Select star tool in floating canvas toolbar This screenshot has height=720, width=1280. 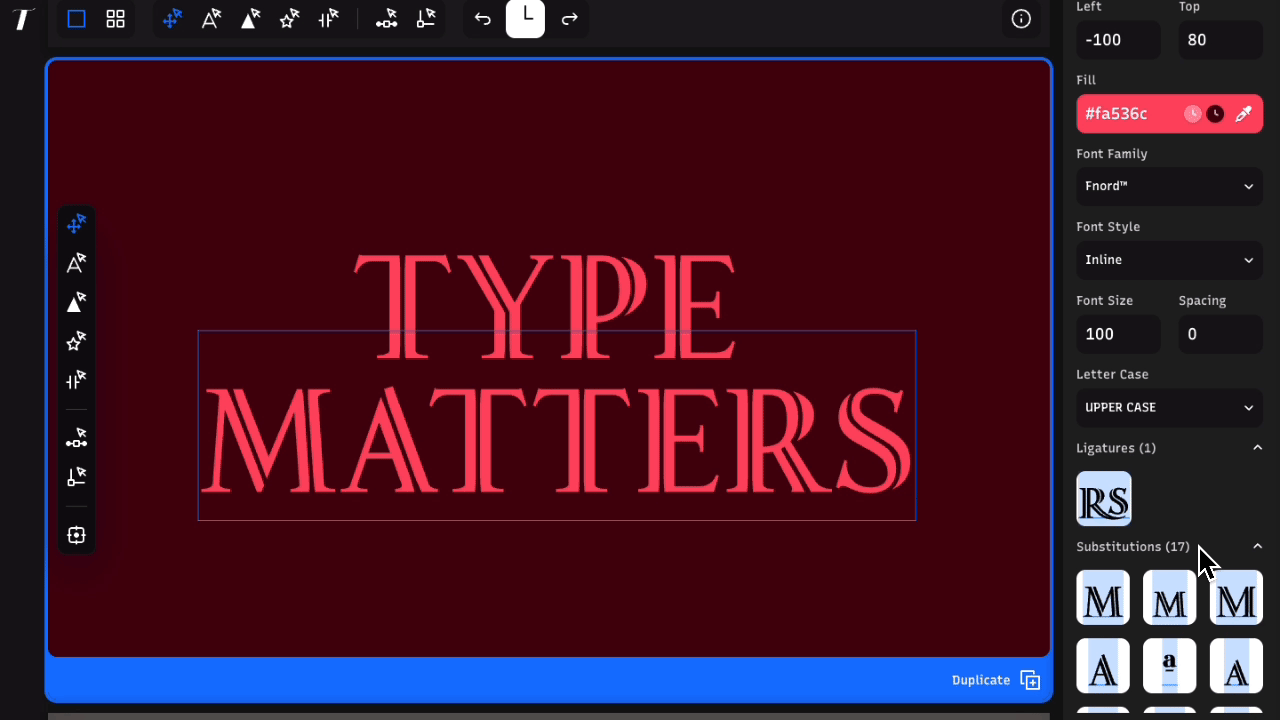pyautogui.click(x=76, y=341)
